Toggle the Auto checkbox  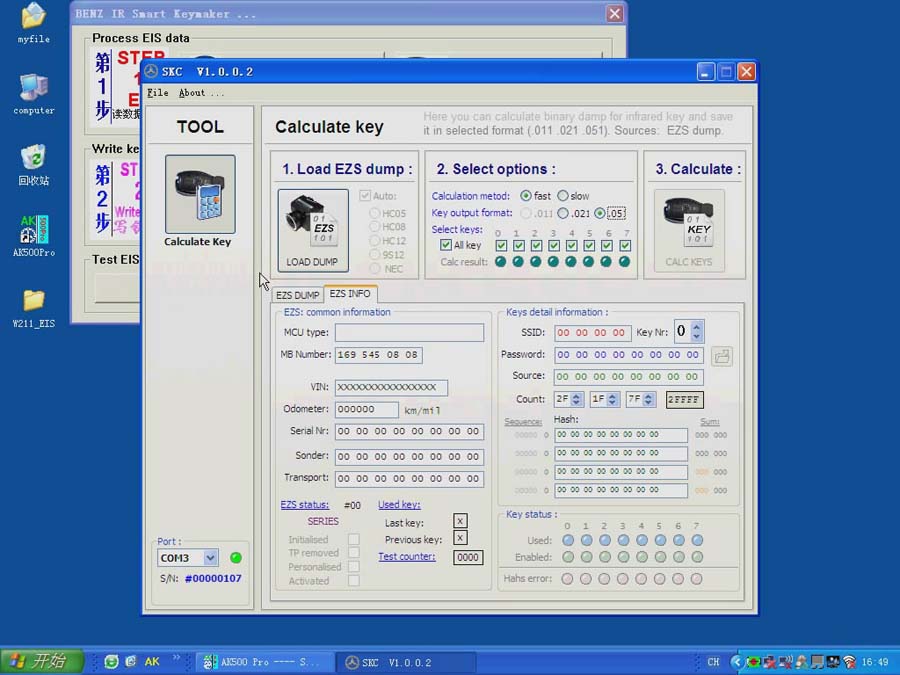(365, 196)
